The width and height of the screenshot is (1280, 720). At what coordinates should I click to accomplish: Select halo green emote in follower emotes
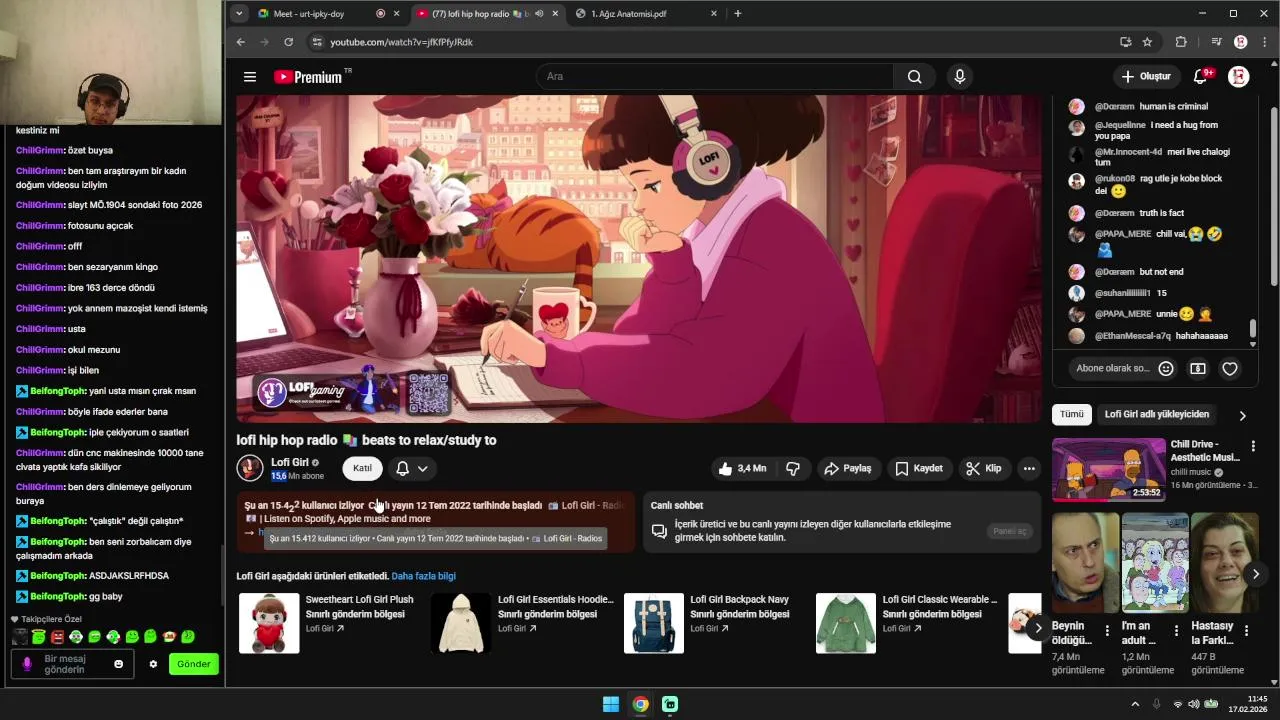coord(38,636)
